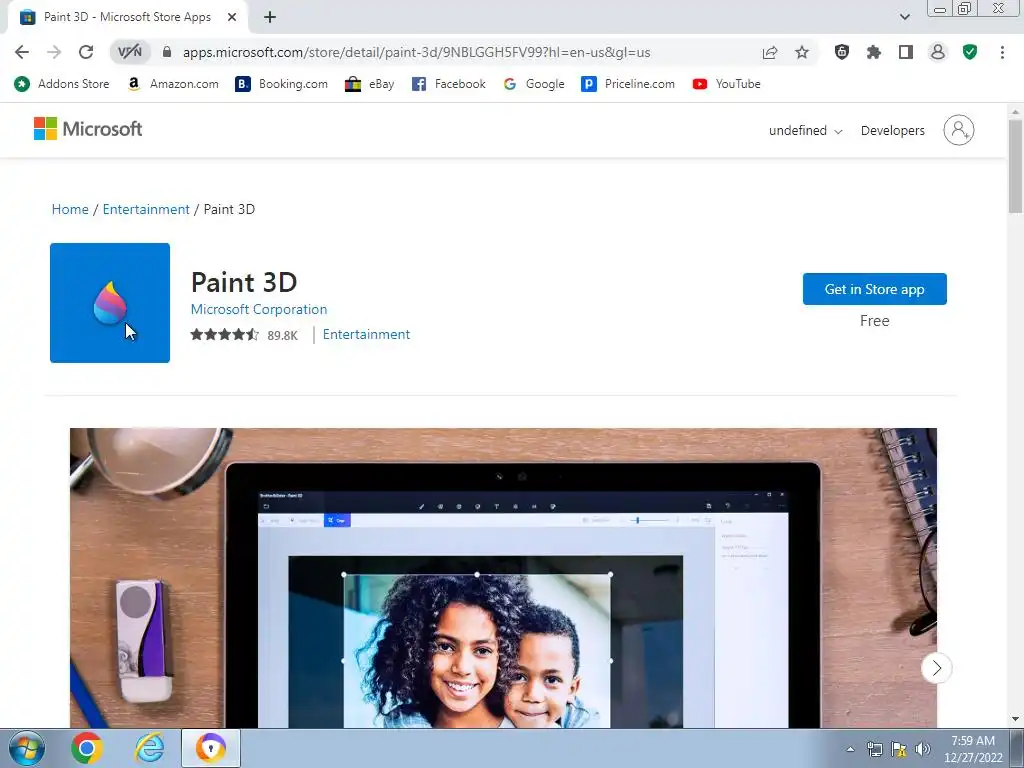Click the active browser taskbar icon

coord(211,748)
